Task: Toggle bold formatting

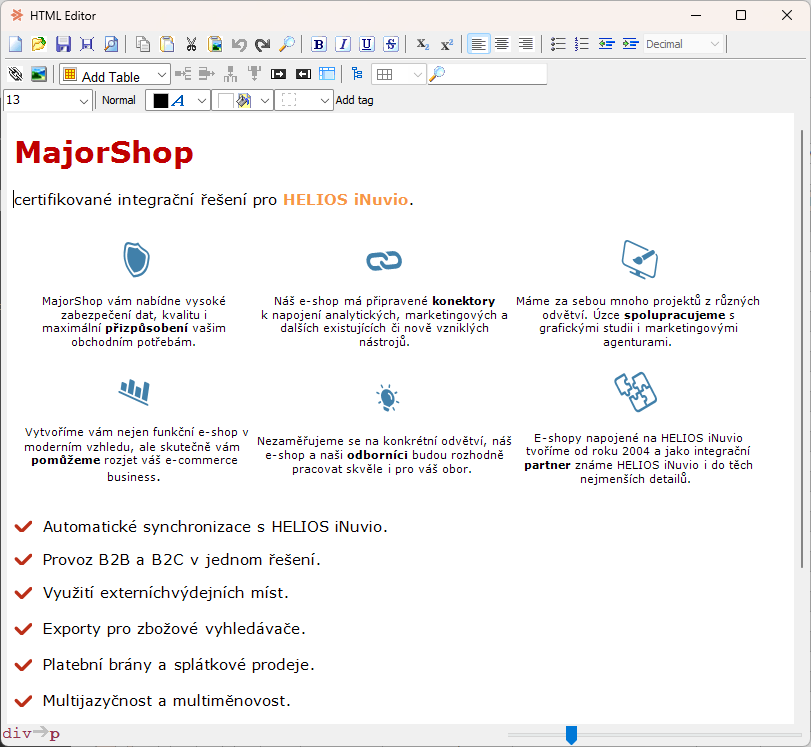Action: pyautogui.click(x=319, y=44)
